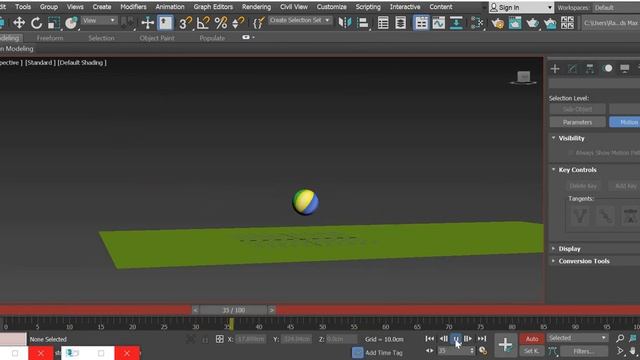
Task: Open Time Configuration icon
Action: (483, 351)
